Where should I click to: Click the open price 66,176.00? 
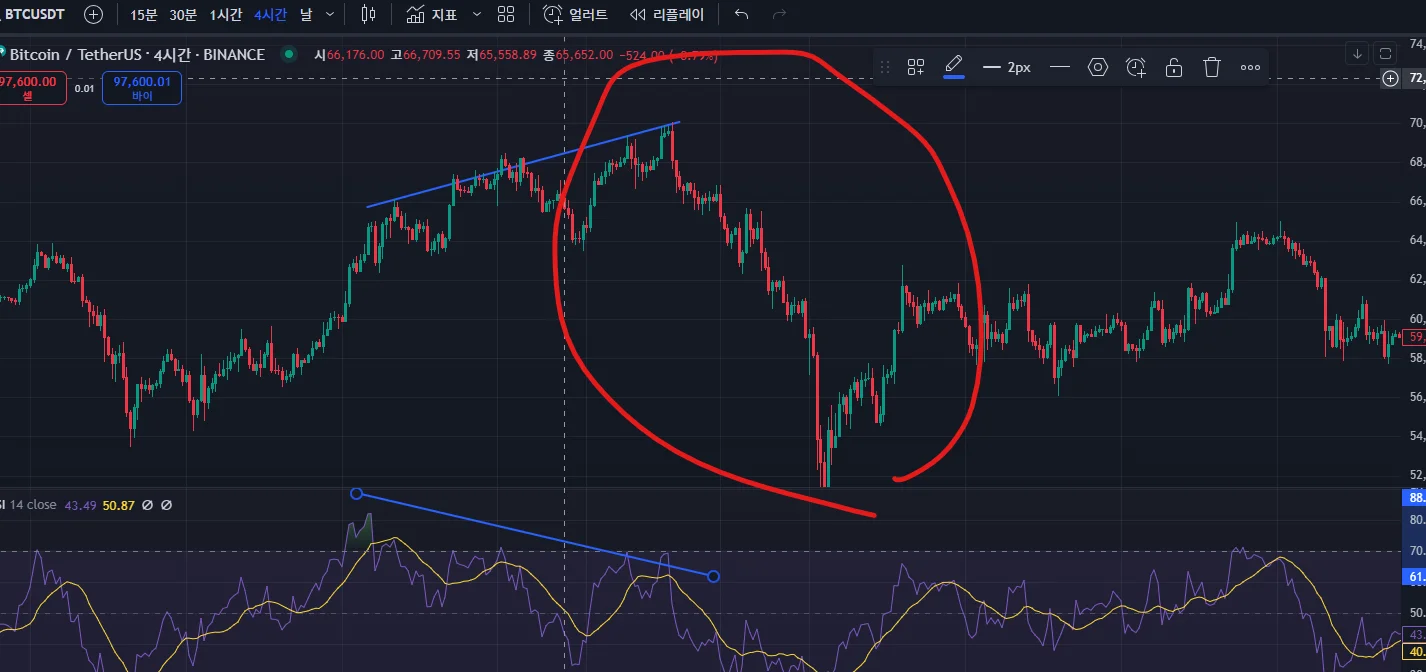(355, 54)
